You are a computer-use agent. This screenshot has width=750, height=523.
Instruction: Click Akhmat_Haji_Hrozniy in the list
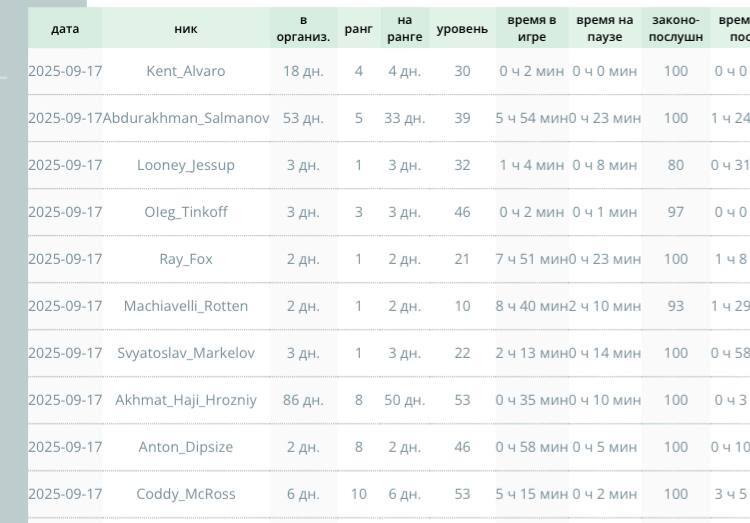[x=186, y=400]
